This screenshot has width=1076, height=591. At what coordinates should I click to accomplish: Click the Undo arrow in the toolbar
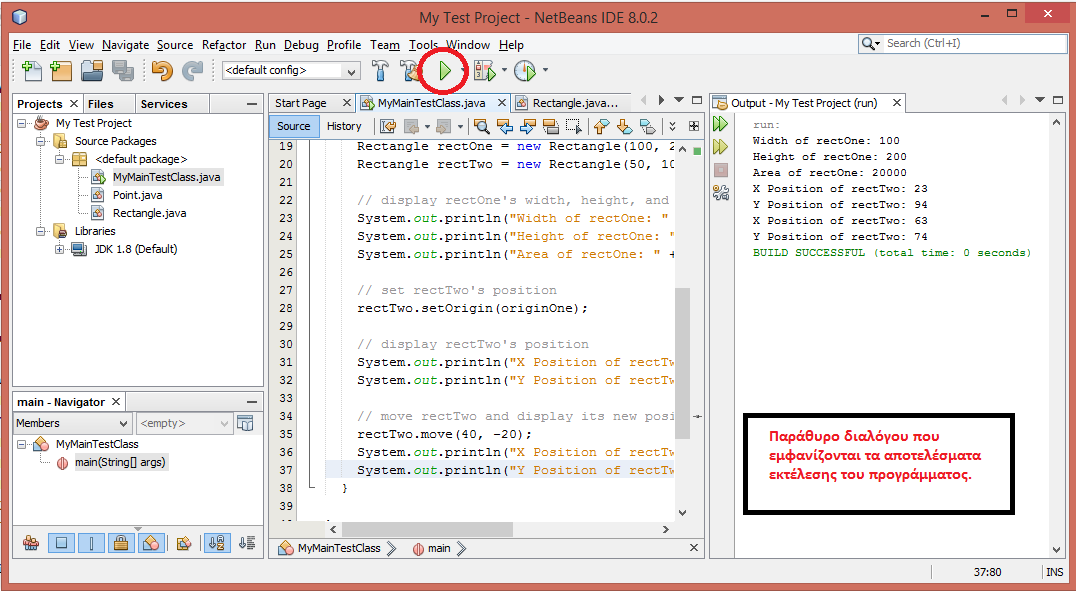pyautogui.click(x=161, y=71)
